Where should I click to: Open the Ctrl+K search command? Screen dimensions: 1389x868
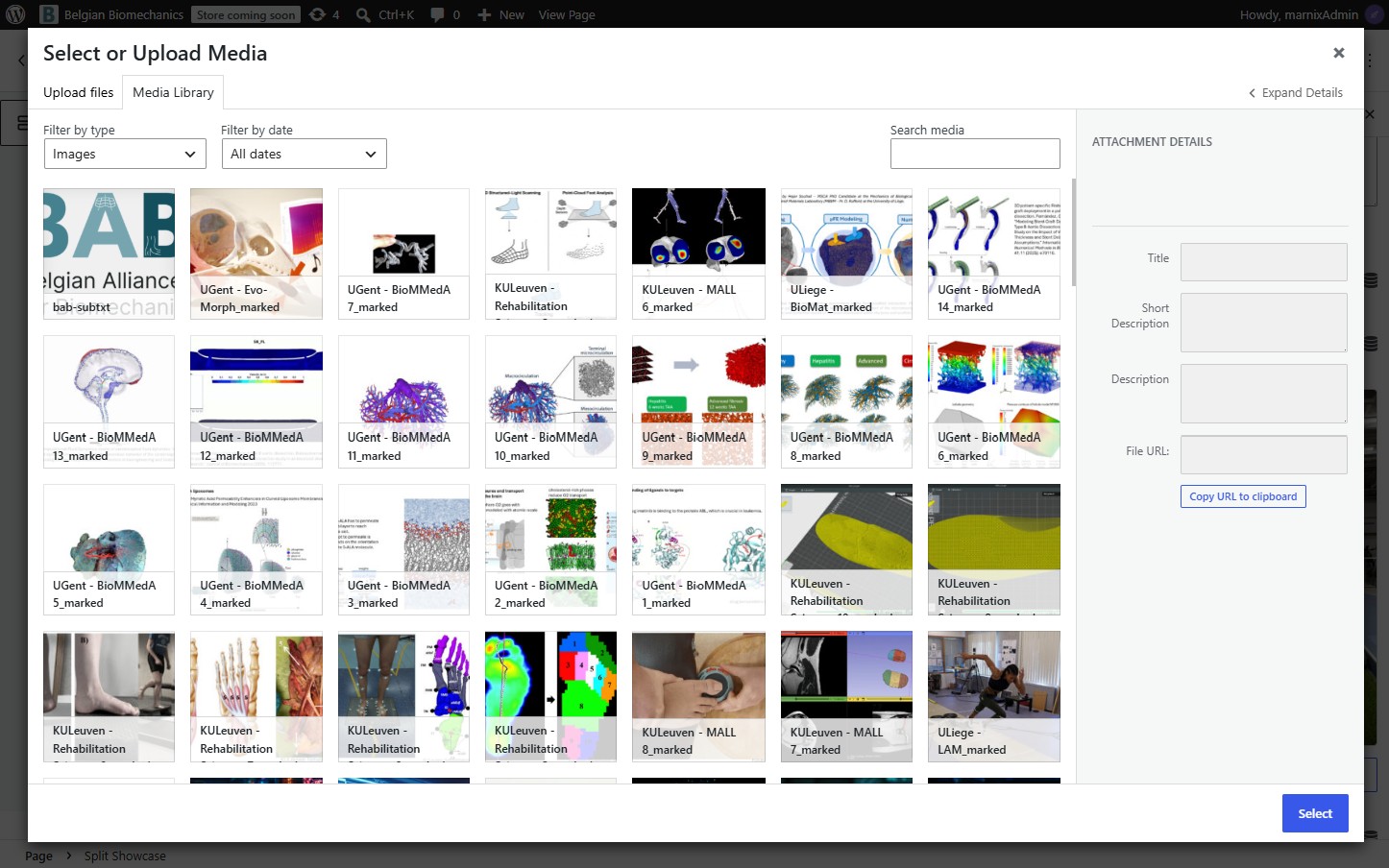(x=385, y=14)
